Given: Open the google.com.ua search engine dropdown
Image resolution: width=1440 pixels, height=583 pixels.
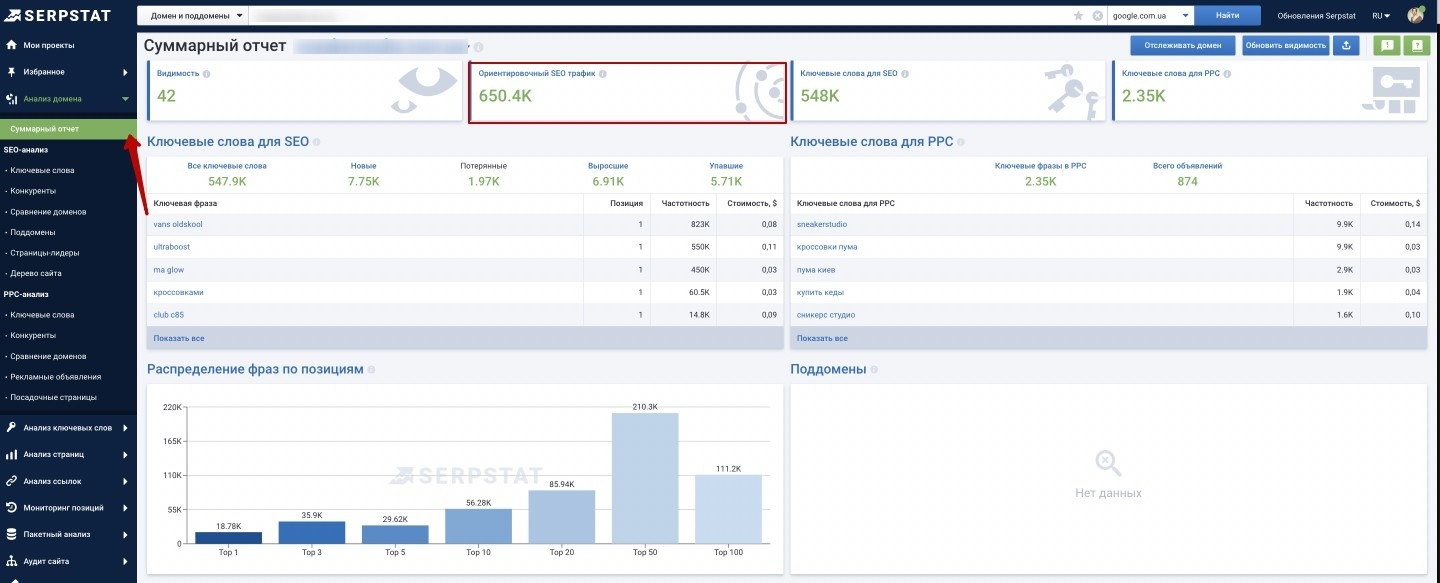Looking at the screenshot, I should (x=1151, y=16).
